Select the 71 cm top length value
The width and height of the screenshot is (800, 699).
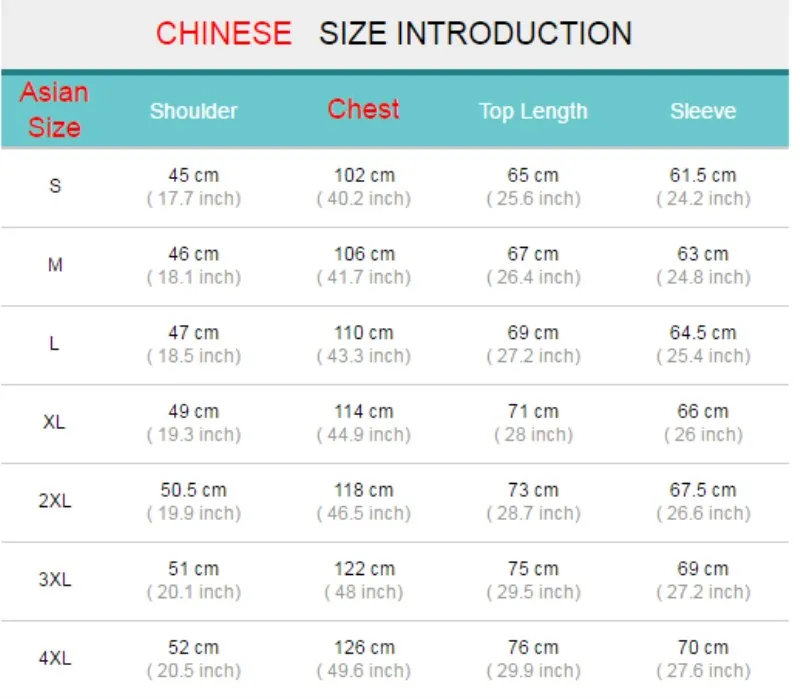click(533, 412)
